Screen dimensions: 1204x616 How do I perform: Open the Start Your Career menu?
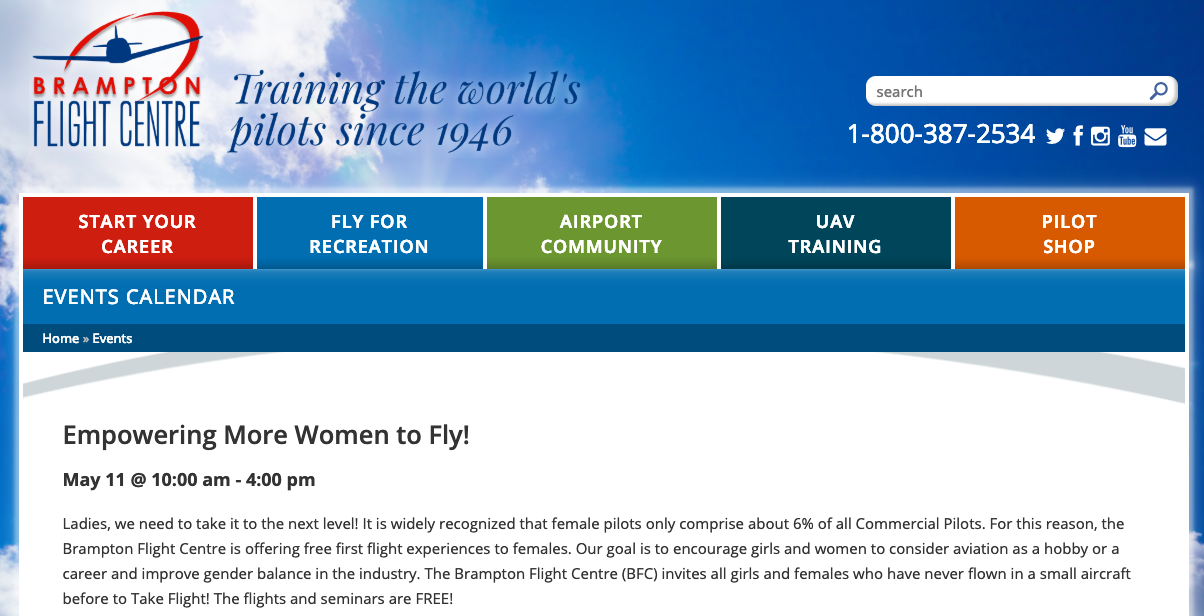tap(137, 233)
